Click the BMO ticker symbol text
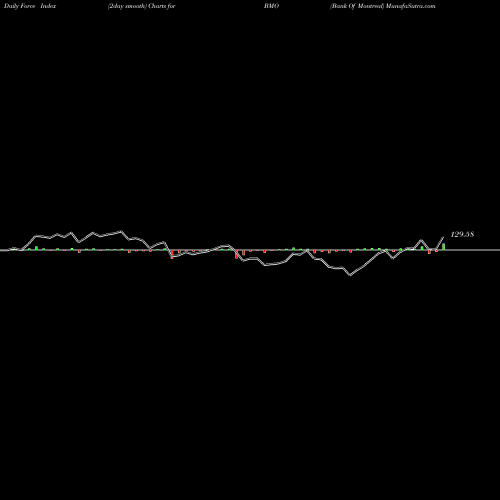The image size is (500, 500). [x=271, y=6]
